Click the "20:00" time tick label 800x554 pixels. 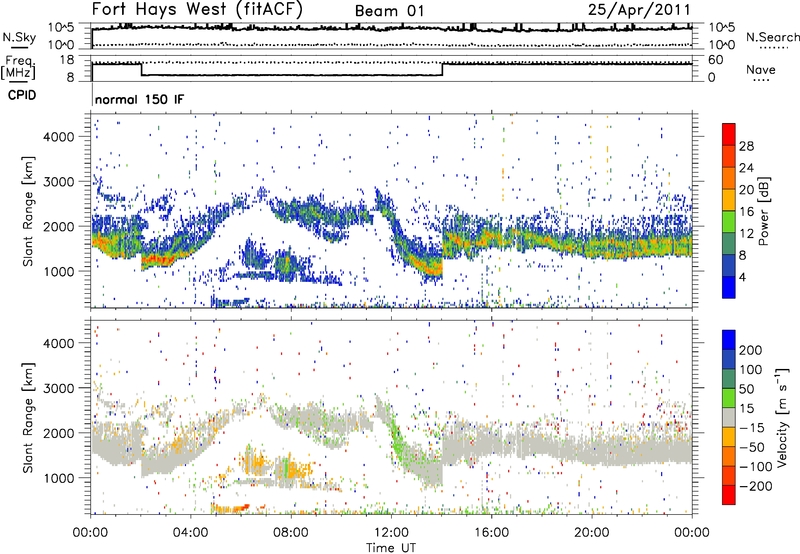591,533
